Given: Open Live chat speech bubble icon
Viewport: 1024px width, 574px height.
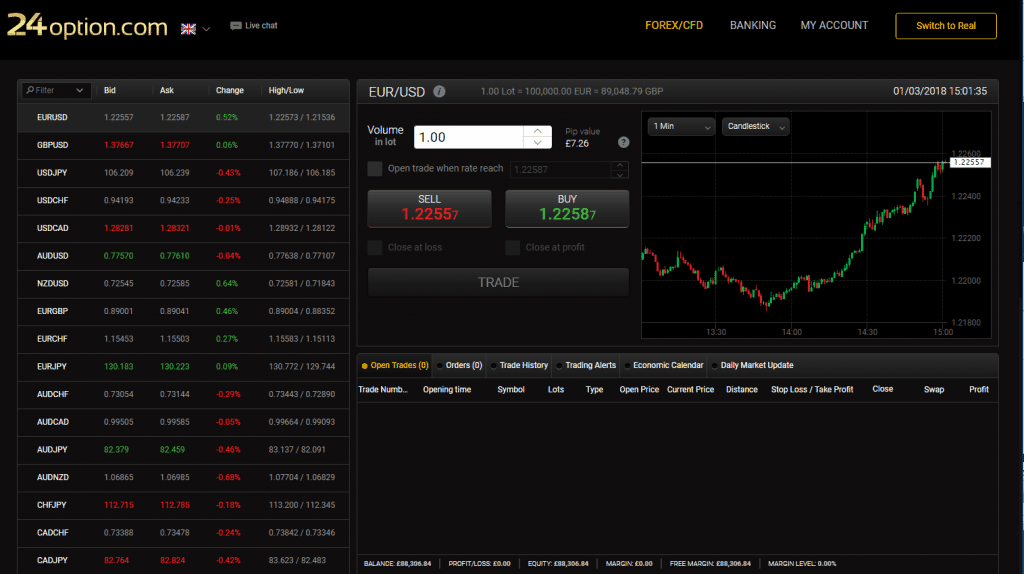Looking at the screenshot, I should [236, 26].
